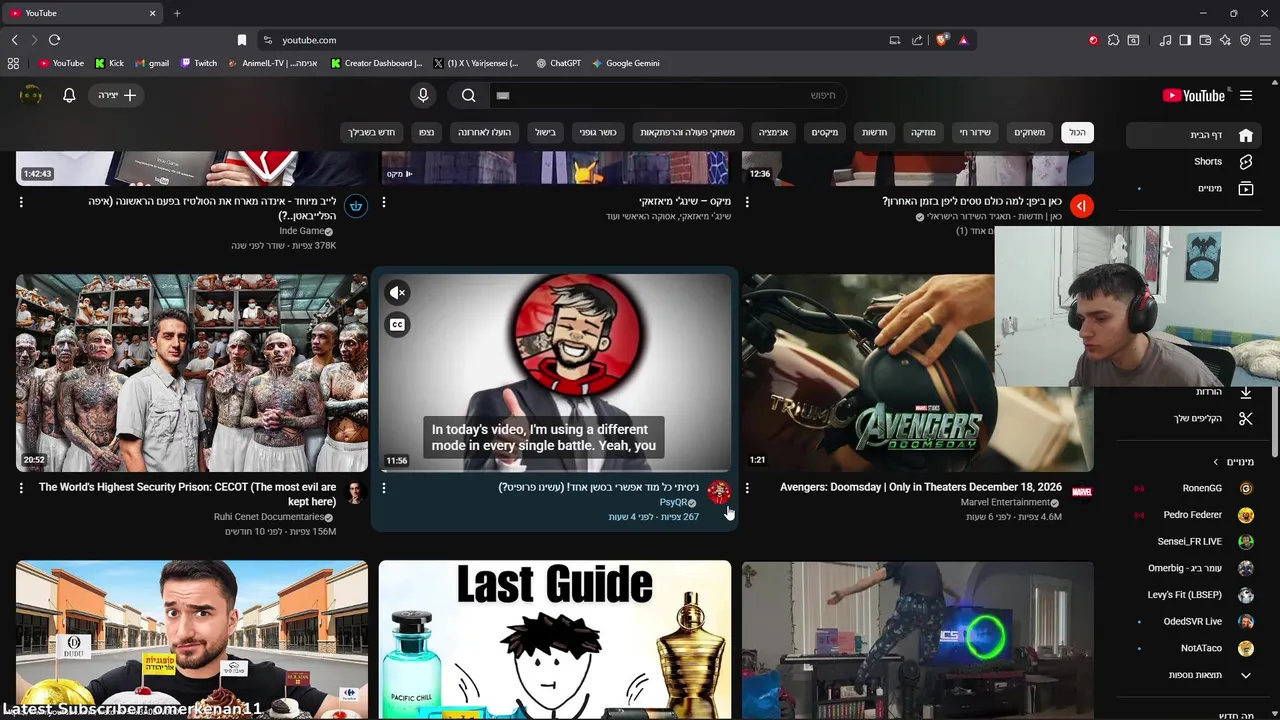Screen dimensions: 1280x720
Task: Expand תוצאות נוספות in subscriptions list
Action: (x=1193, y=675)
